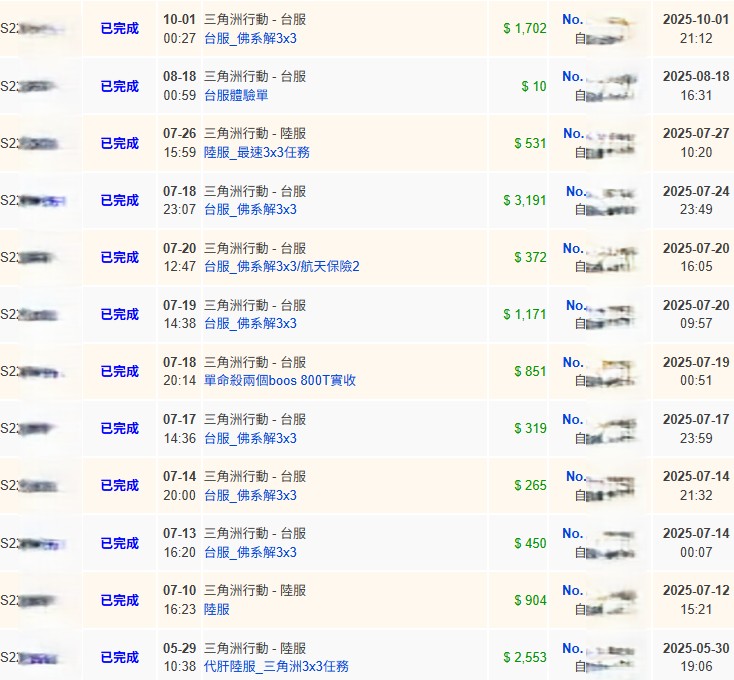Screen dimensions: 734x680
Task: Select the $ 904 price amount
Action: (530, 600)
